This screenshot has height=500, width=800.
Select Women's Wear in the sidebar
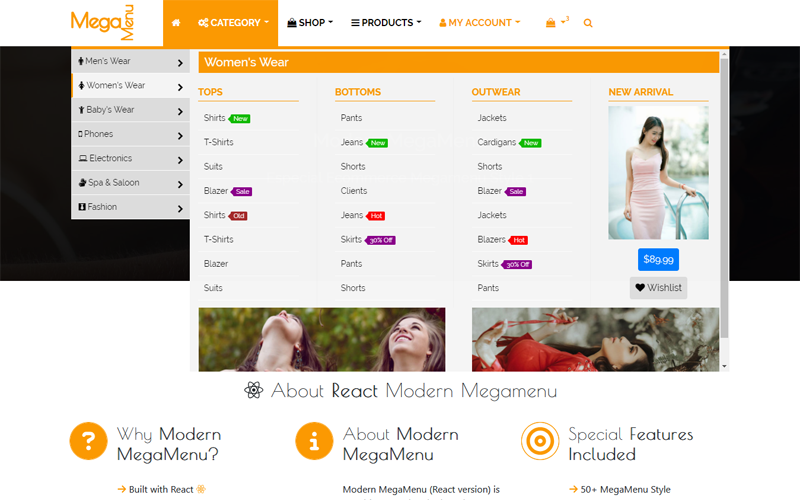coord(131,85)
